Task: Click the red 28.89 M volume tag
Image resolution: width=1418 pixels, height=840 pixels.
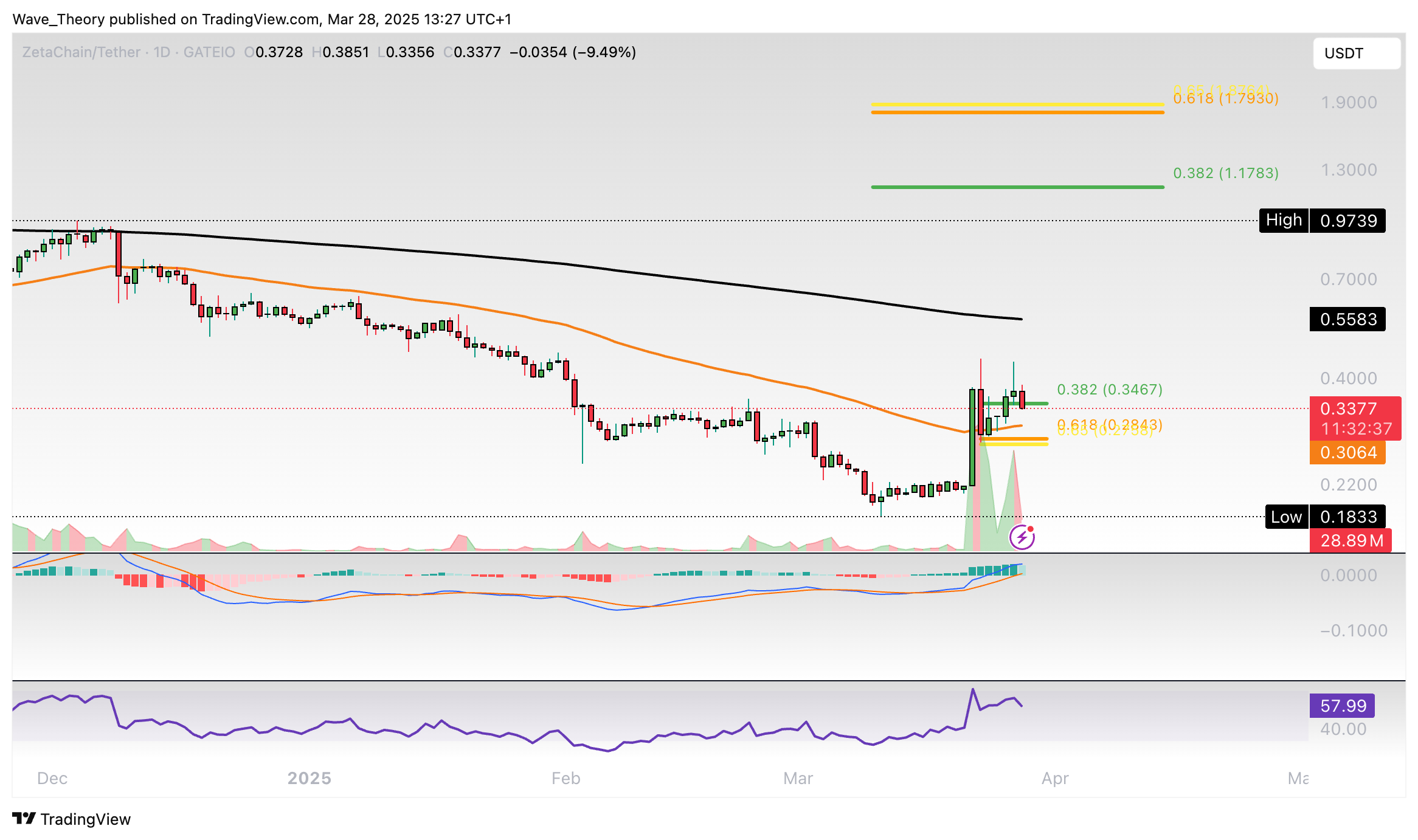Action: (x=1350, y=540)
